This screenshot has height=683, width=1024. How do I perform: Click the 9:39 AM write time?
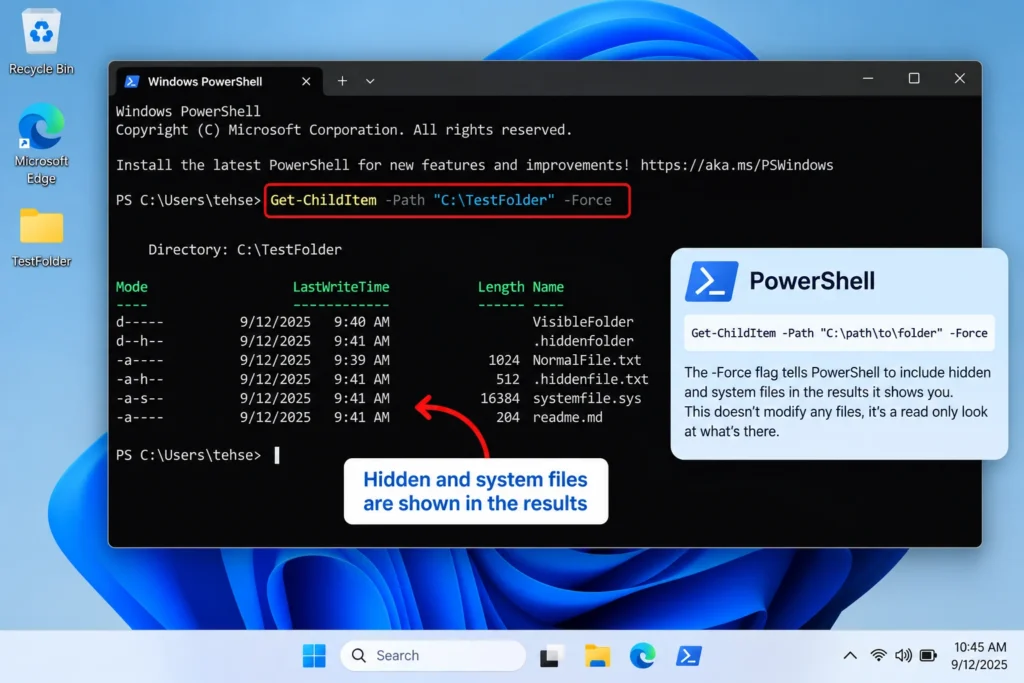pos(361,360)
